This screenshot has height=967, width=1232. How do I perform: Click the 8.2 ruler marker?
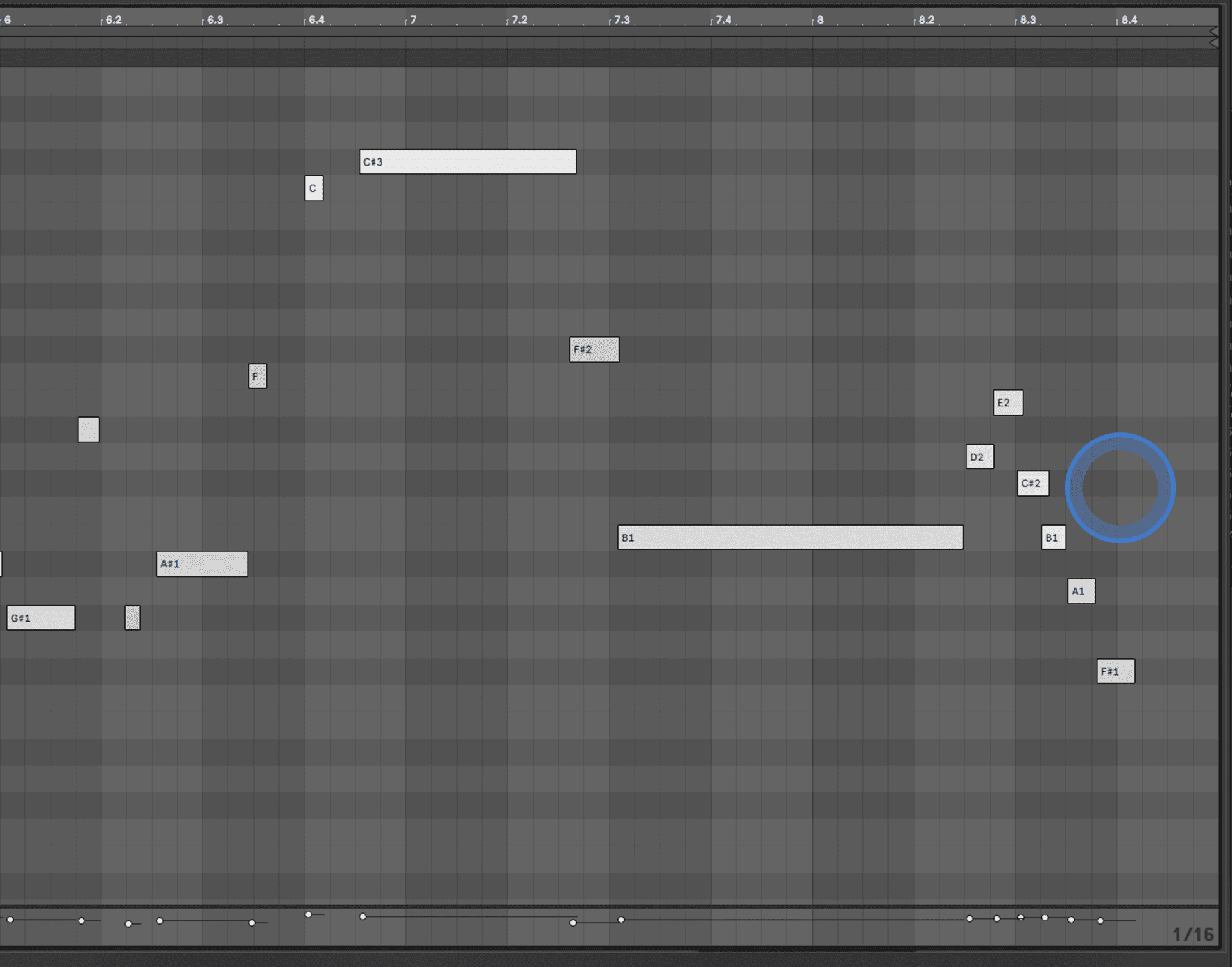[x=927, y=20]
